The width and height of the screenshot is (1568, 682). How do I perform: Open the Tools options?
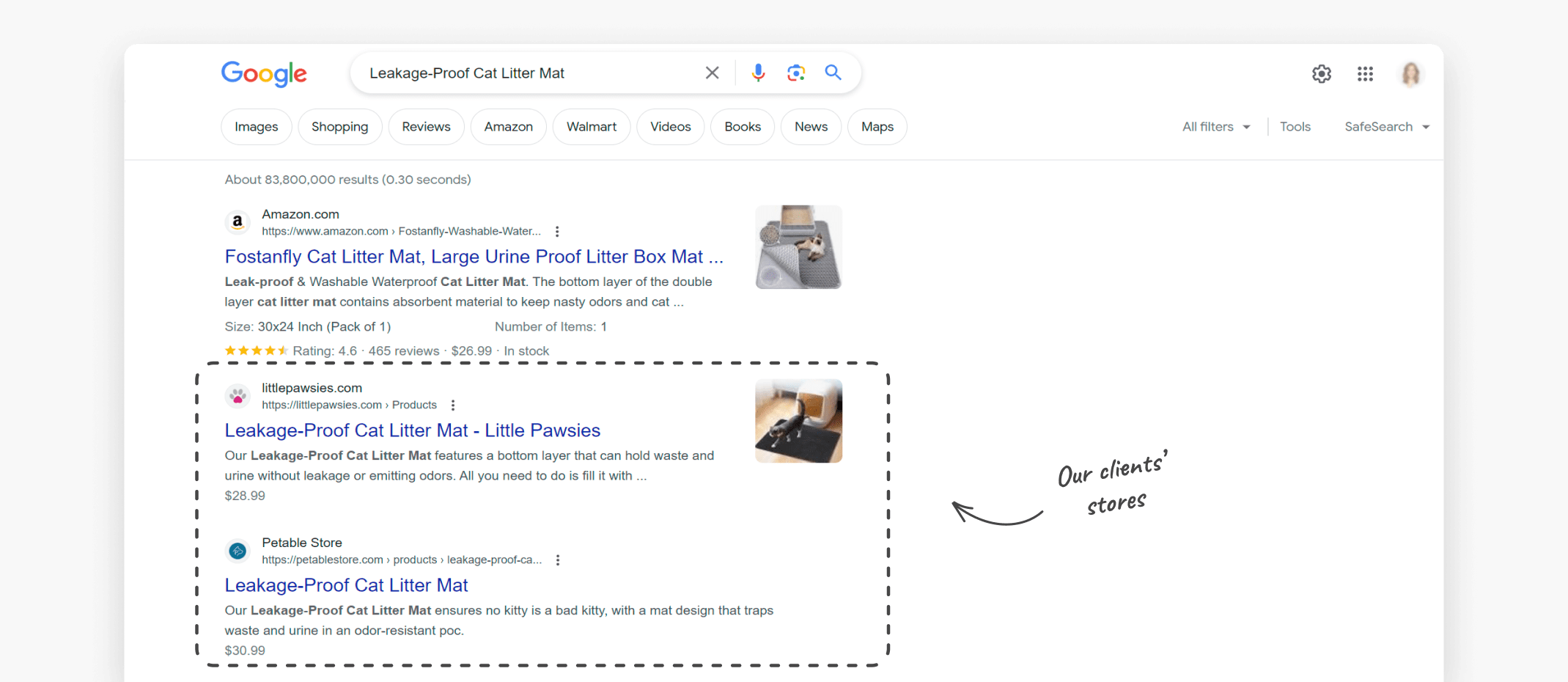pos(1295,127)
